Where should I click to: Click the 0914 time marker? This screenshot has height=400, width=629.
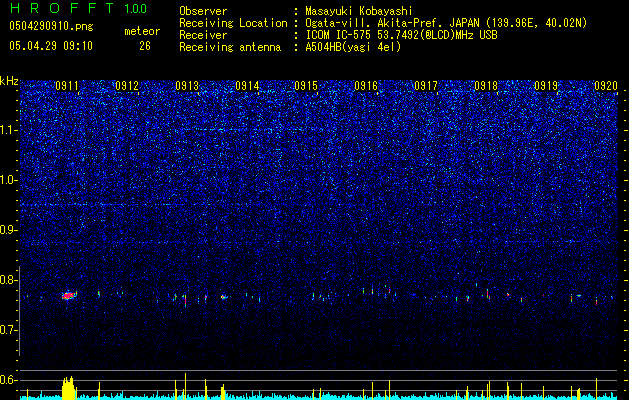click(247, 86)
